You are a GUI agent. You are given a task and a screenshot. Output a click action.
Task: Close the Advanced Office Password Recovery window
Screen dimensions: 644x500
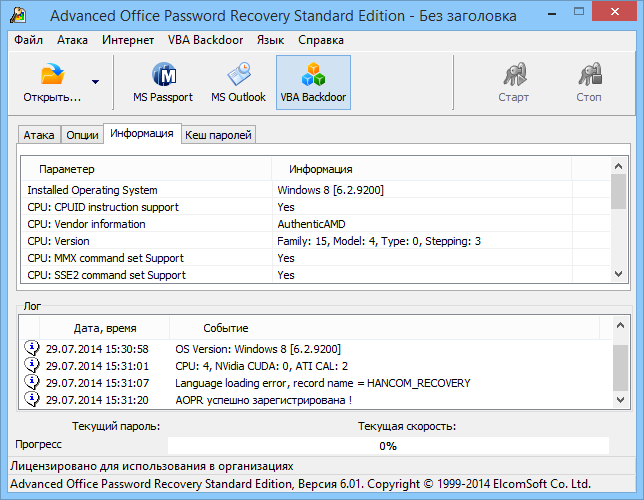[x=615, y=12]
